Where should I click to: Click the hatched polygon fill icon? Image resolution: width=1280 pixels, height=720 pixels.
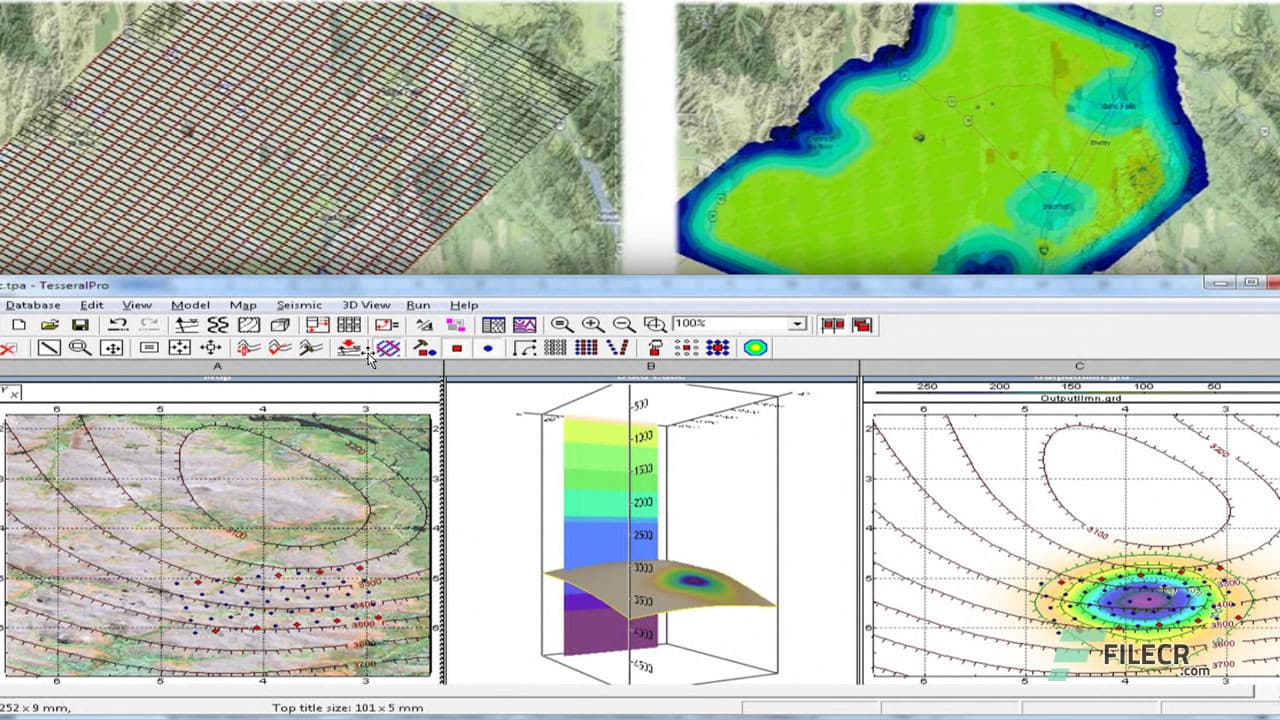click(388, 348)
